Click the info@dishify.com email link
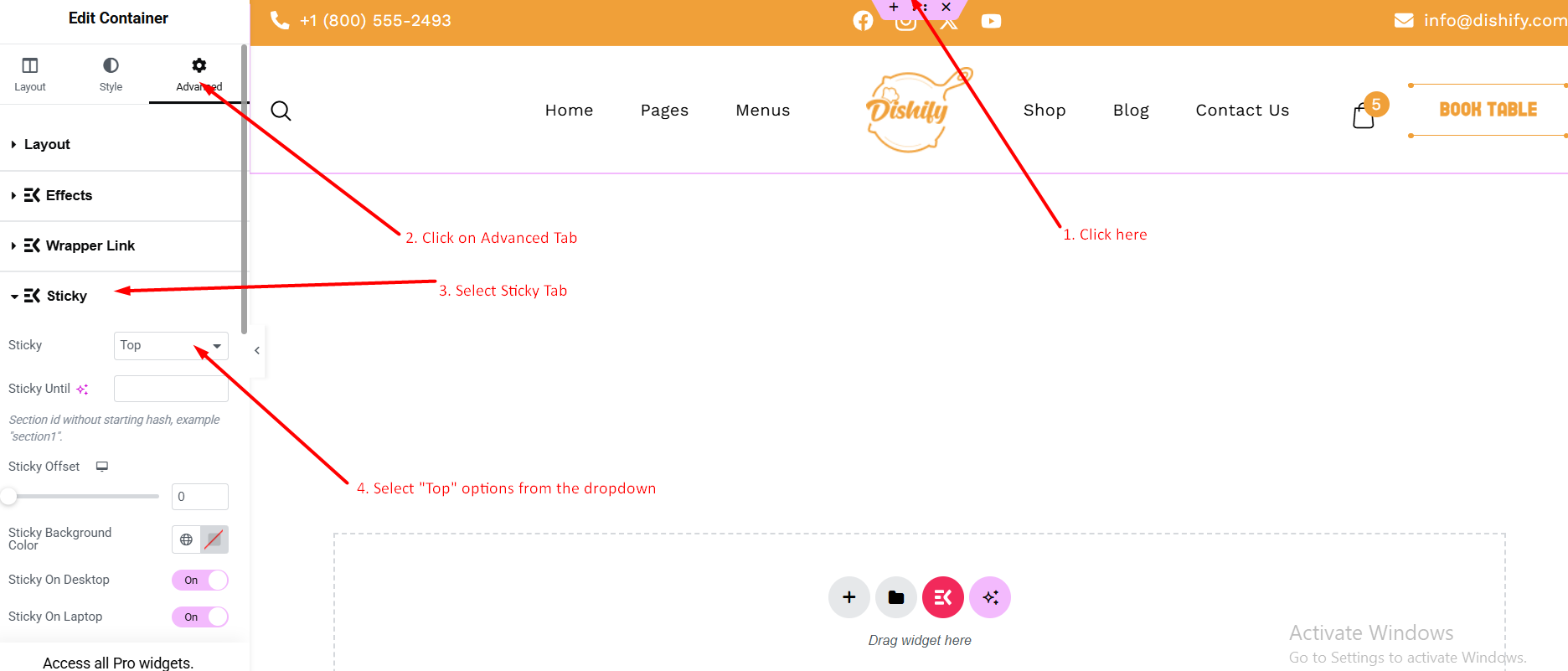Screen dimensions: 1568x671 point(1495,20)
